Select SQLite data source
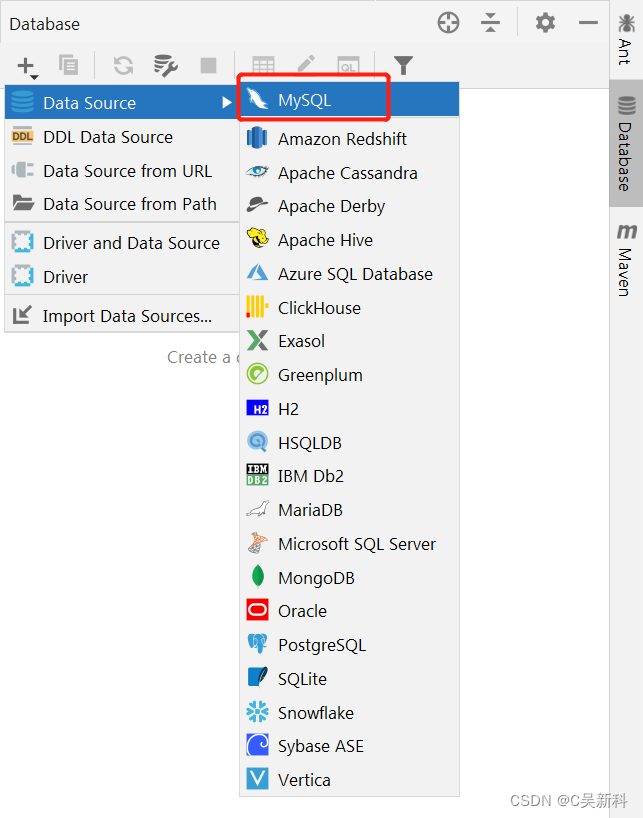 pyautogui.click(x=349, y=679)
